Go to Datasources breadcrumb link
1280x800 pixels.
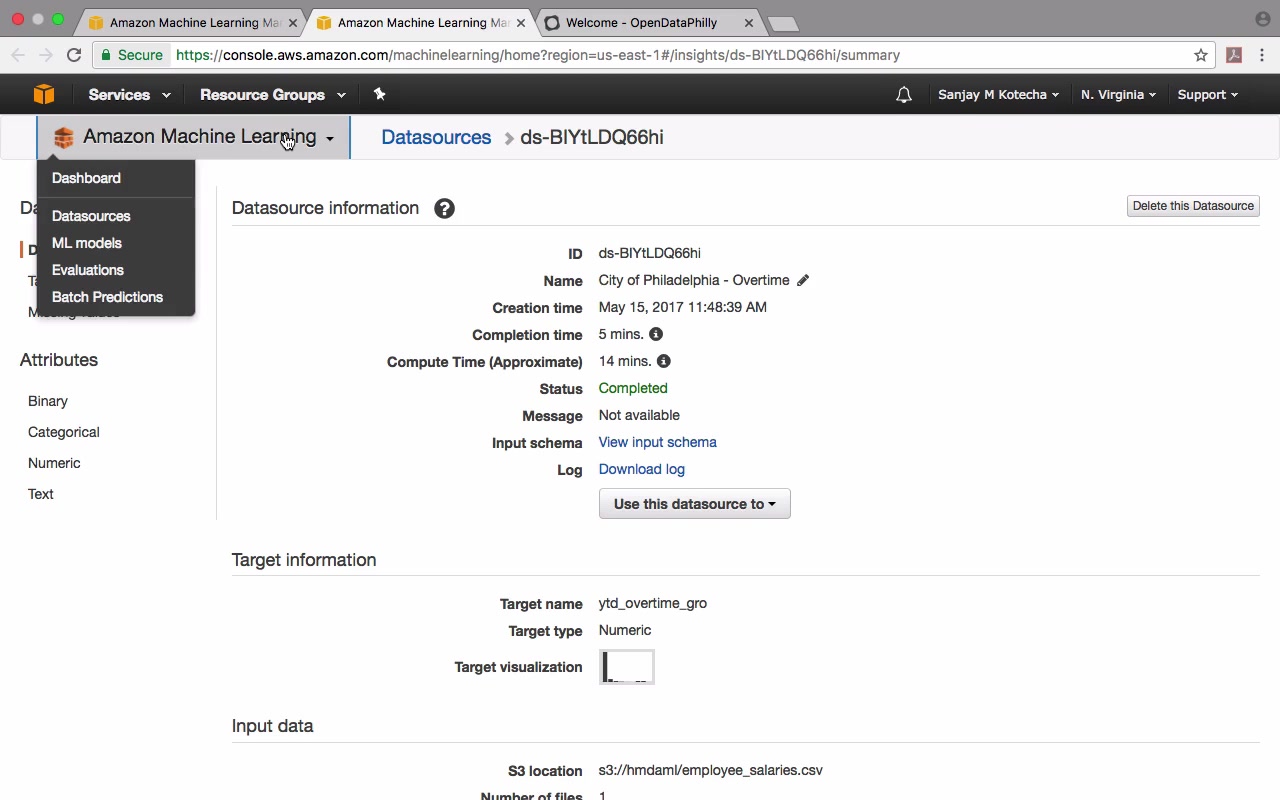point(436,137)
